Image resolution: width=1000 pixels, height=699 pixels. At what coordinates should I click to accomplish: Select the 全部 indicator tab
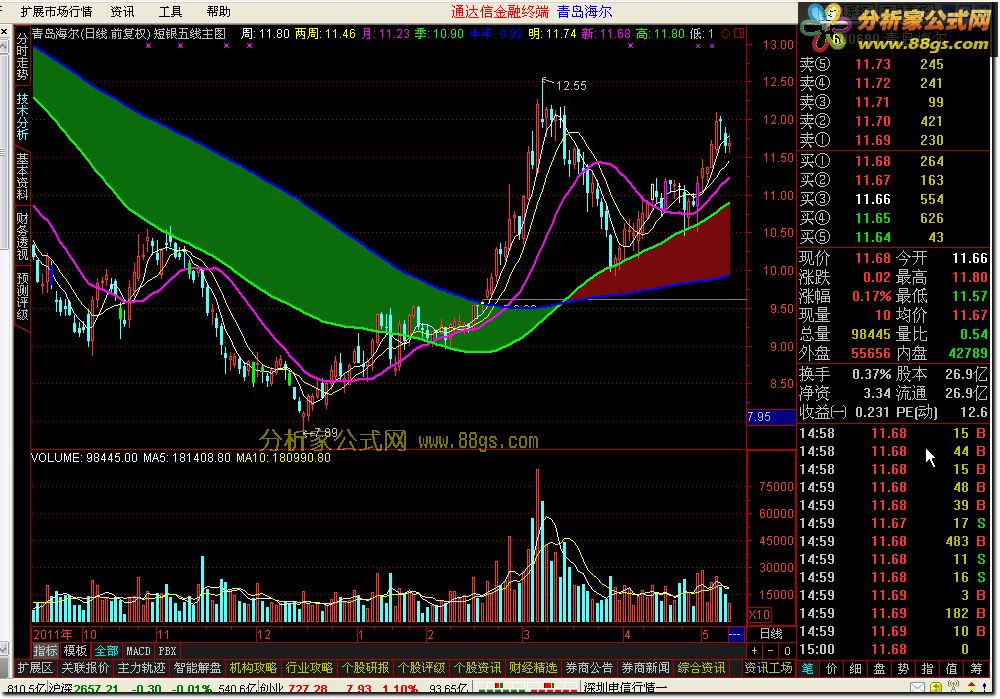point(107,651)
